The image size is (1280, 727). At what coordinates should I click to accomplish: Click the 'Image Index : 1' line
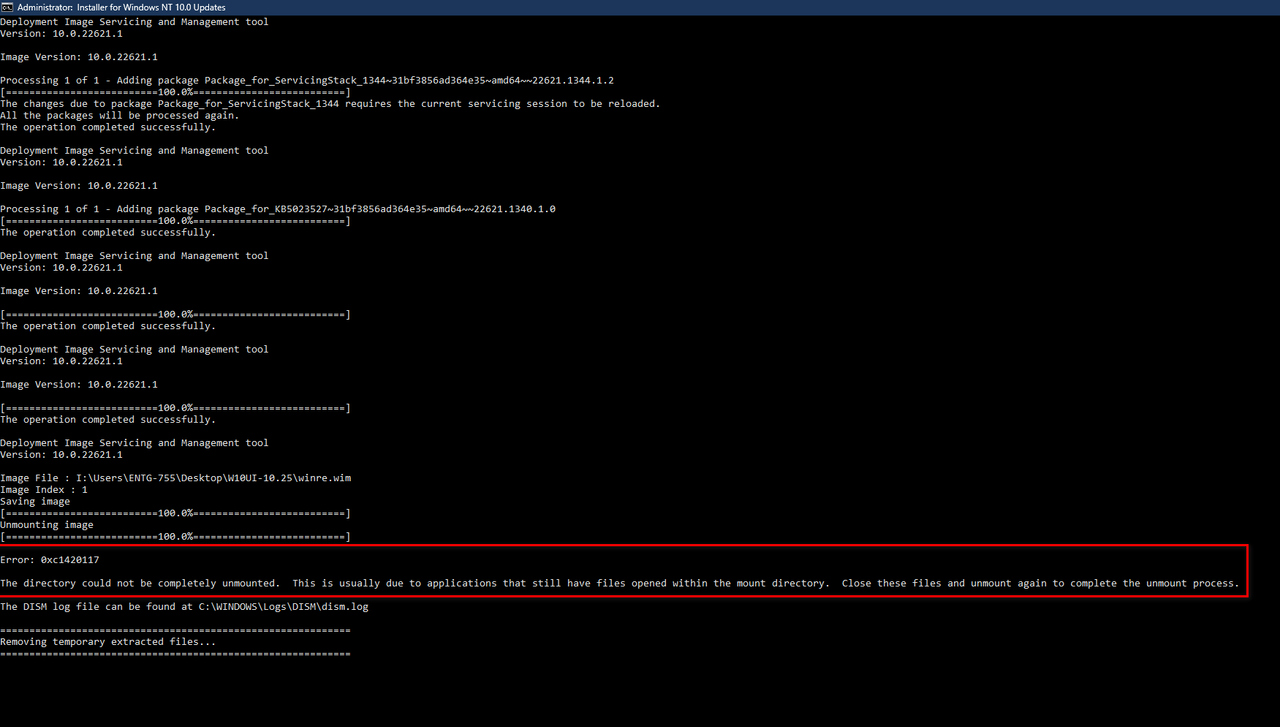[44, 490]
